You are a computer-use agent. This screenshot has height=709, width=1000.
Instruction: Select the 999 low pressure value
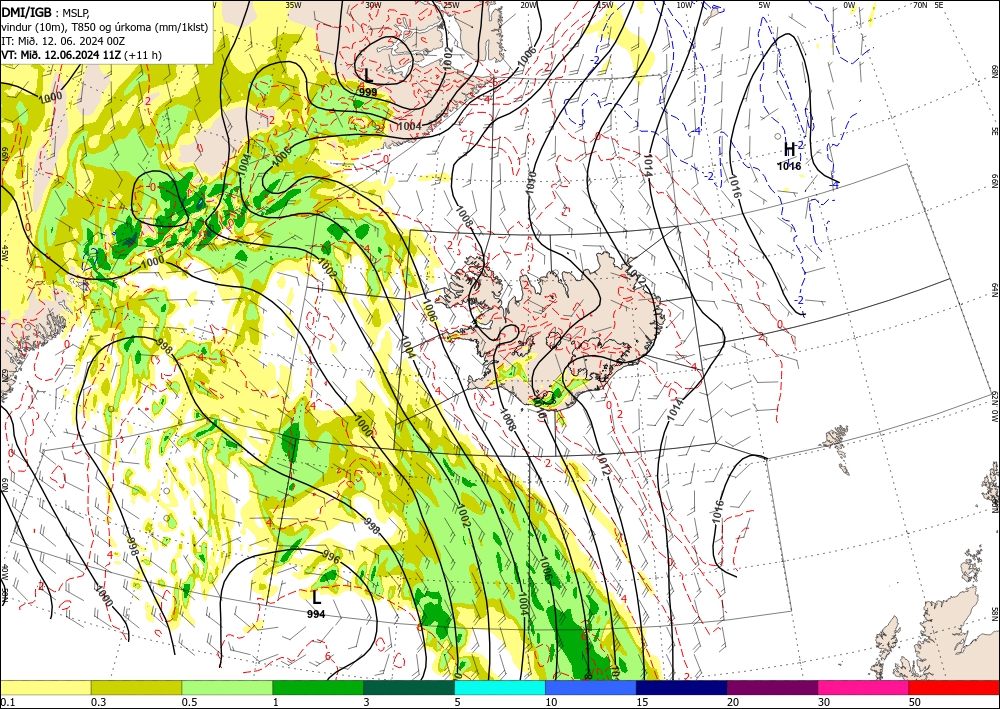(x=368, y=92)
